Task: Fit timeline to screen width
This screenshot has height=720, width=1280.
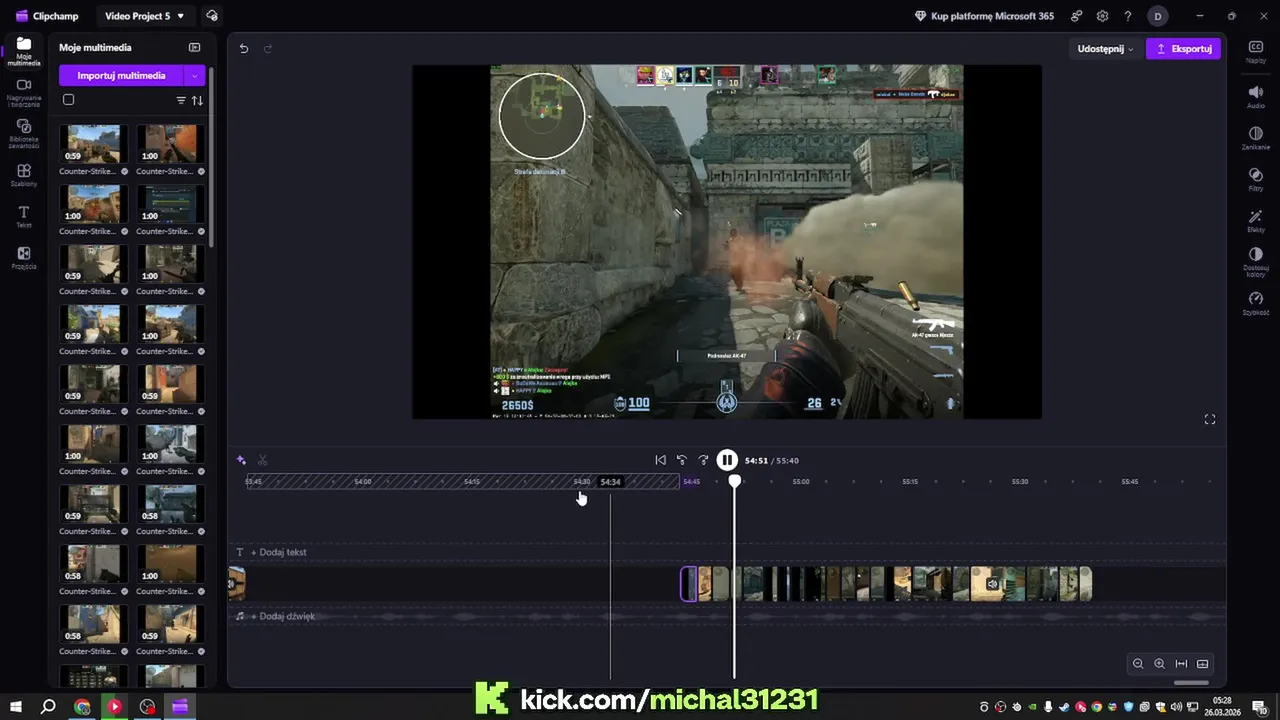Action: point(1181,664)
